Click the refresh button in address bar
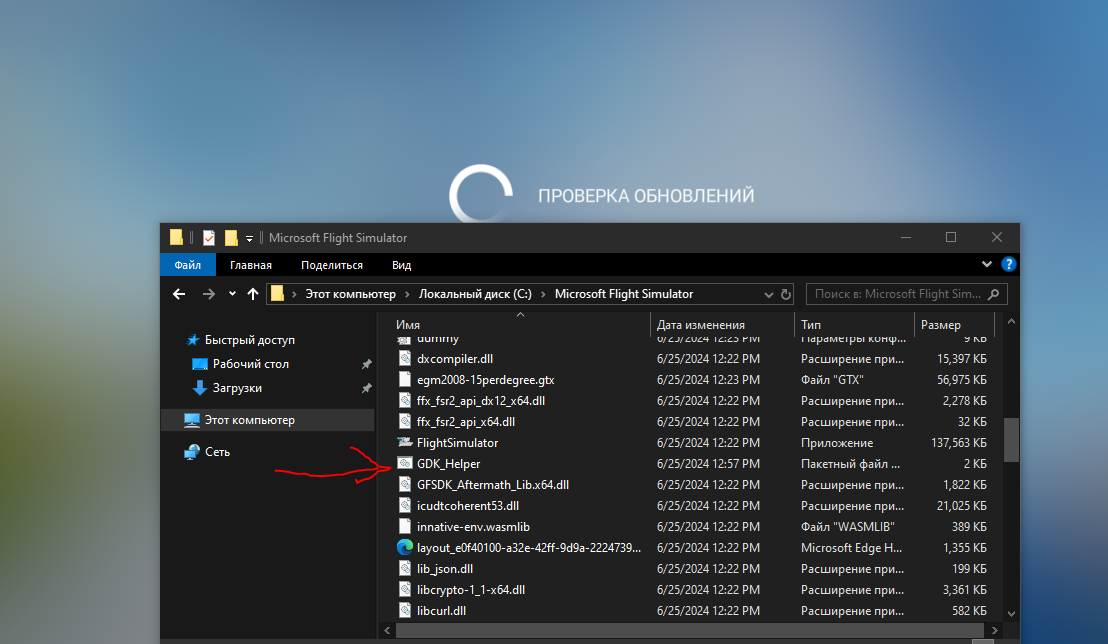This screenshot has width=1108, height=644. pyautogui.click(x=785, y=294)
